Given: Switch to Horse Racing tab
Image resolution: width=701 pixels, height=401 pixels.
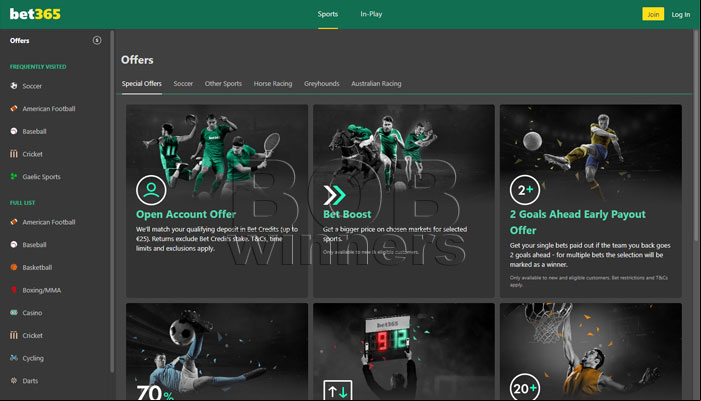Looking at the screenshot, I should 273,84.
